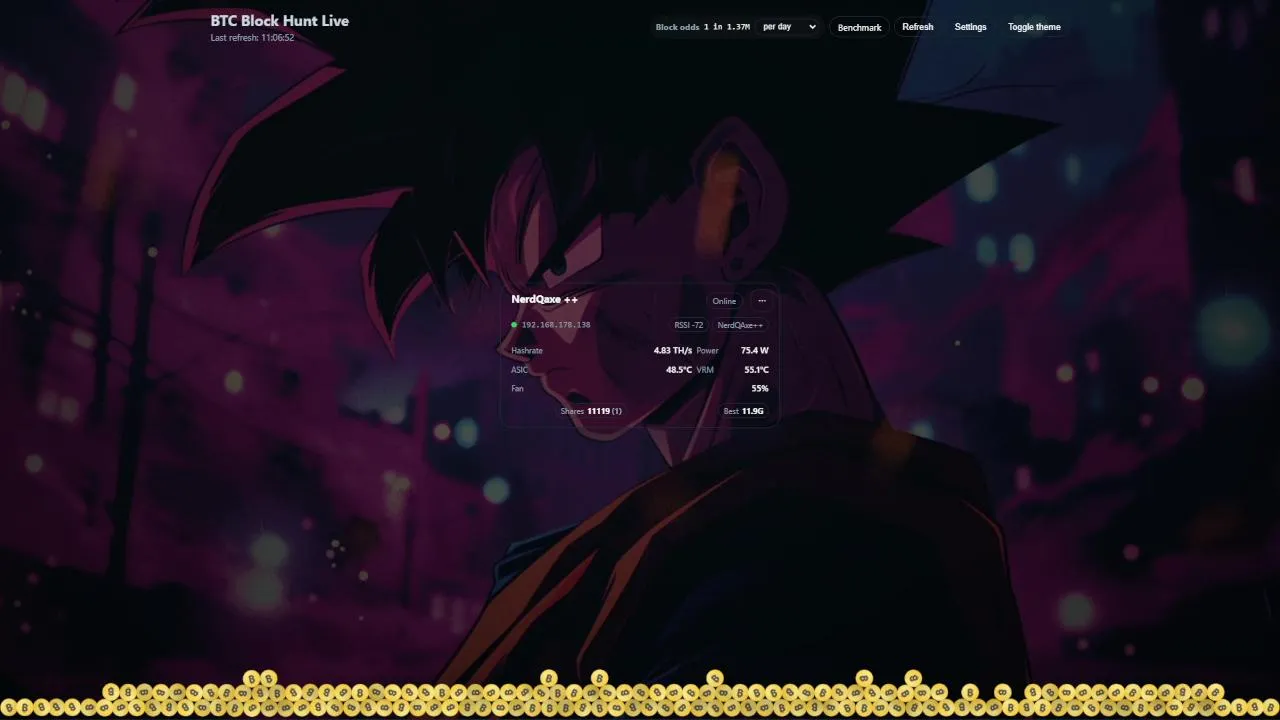Image resolution: width=1280 pixels, height=720 pixels.
Task: Click the NerdQaxe ++ device name
Action: click(544, 299)
